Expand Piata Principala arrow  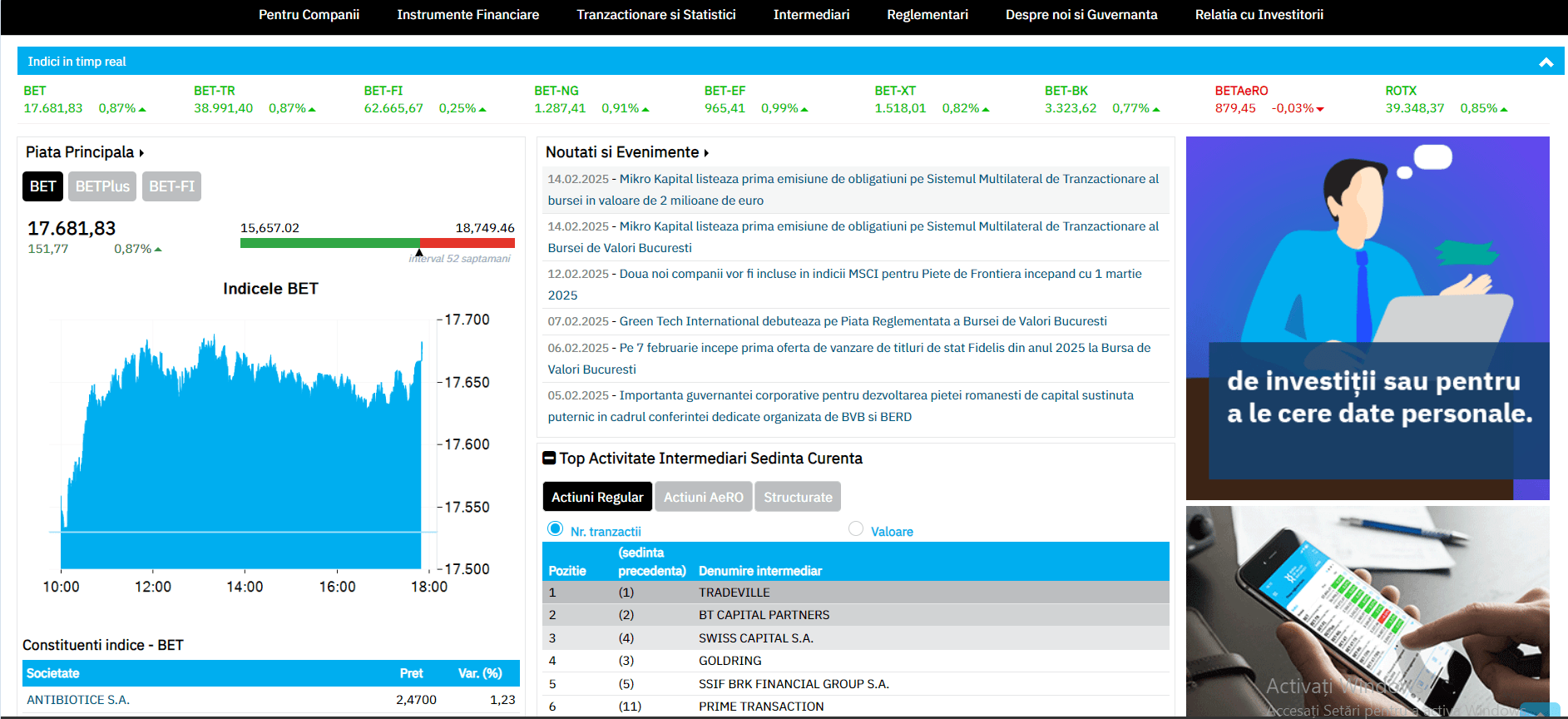[x=141, y=153]
